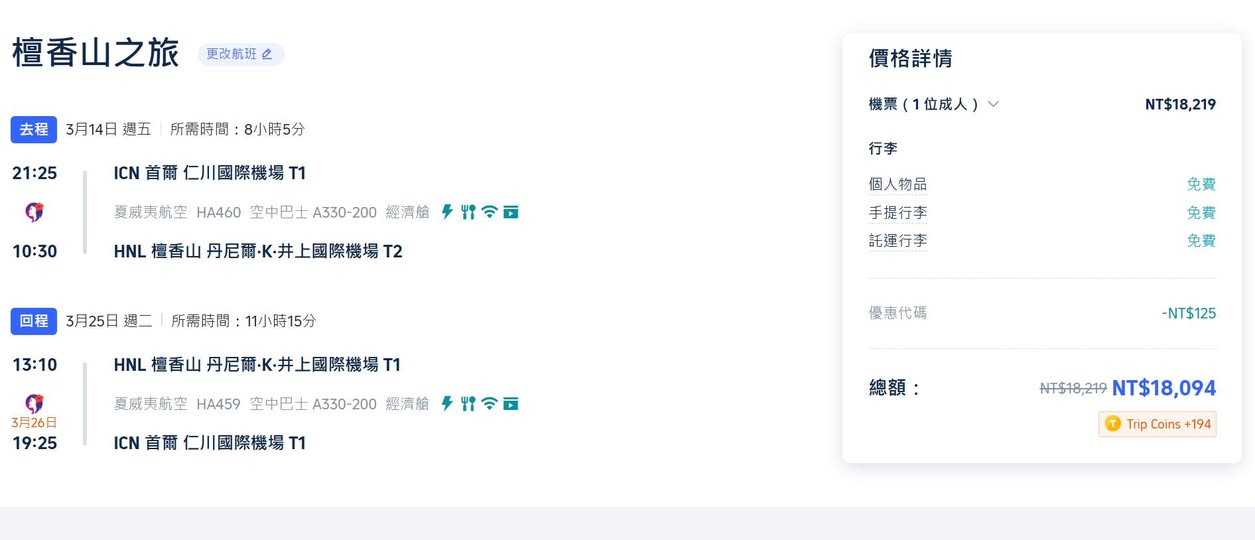Click the Hawaiian Airlines logo on the return flight
1255x540 pixels.
coord(34,403)
